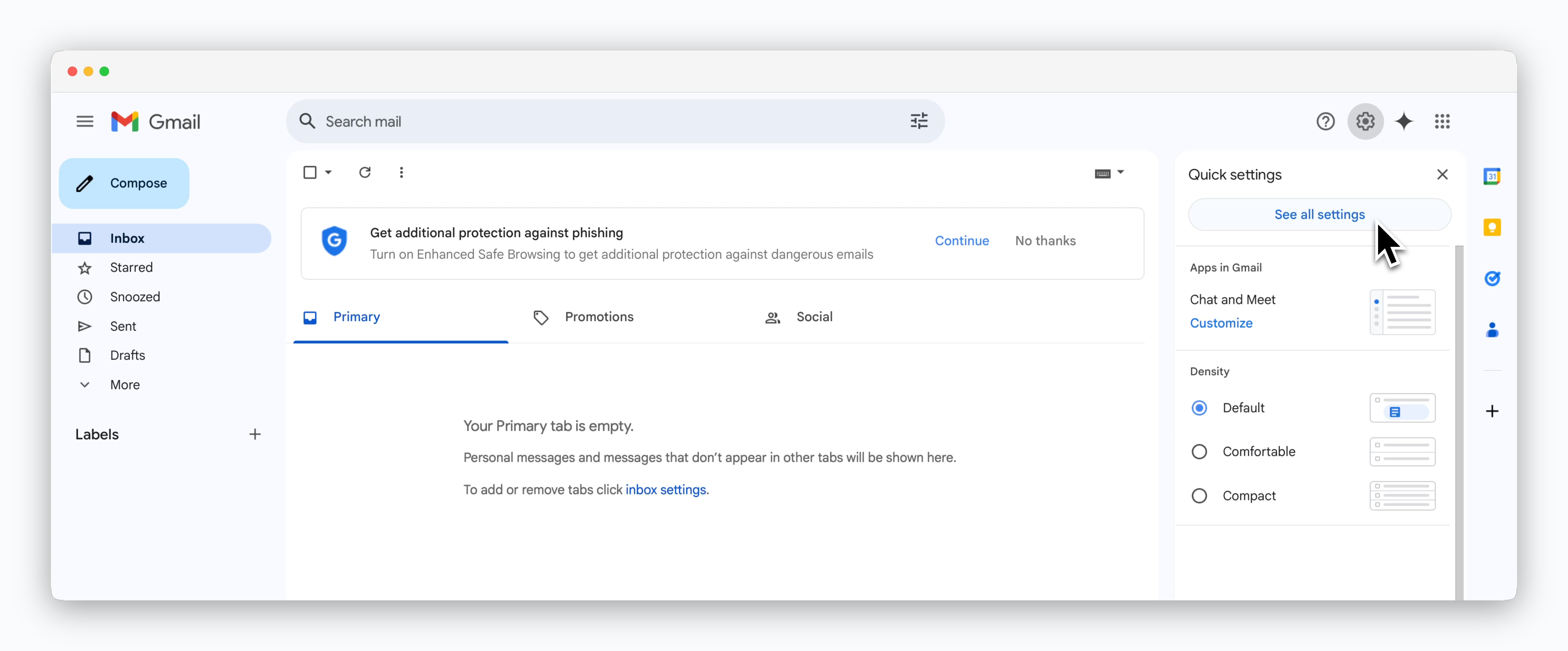Click Continue on phishing banner
The image size is (1568, 651).
tap(962, 241)
